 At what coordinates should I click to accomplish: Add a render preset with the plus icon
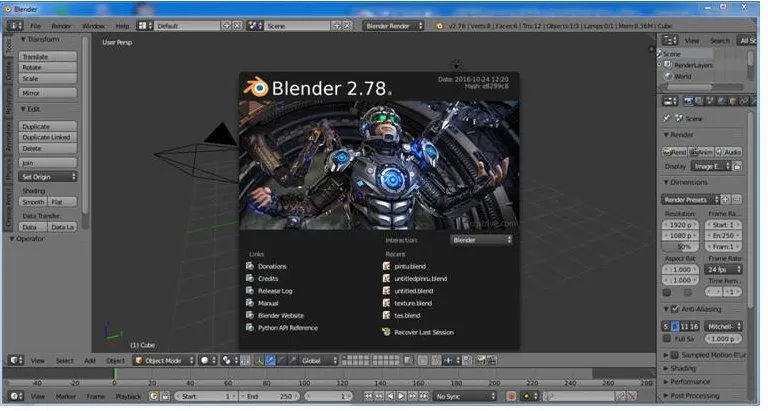pos(726,199)
